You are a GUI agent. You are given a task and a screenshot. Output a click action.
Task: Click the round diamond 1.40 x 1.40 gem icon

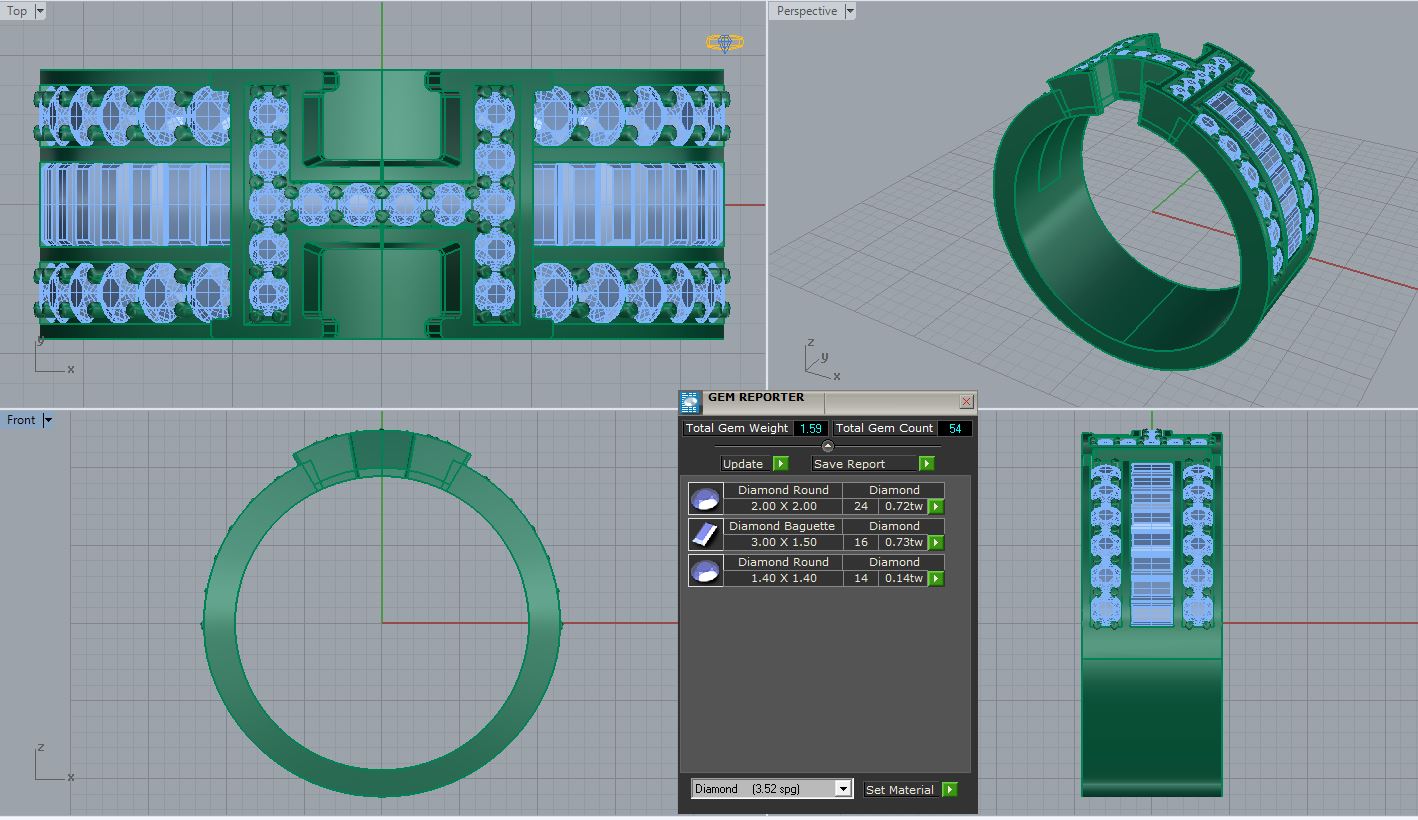coord(705,570)
